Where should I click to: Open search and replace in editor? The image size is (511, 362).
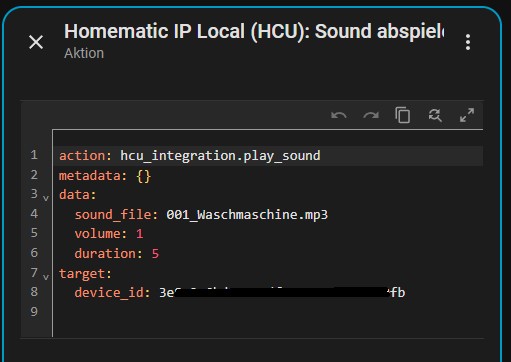pos(435,115)
